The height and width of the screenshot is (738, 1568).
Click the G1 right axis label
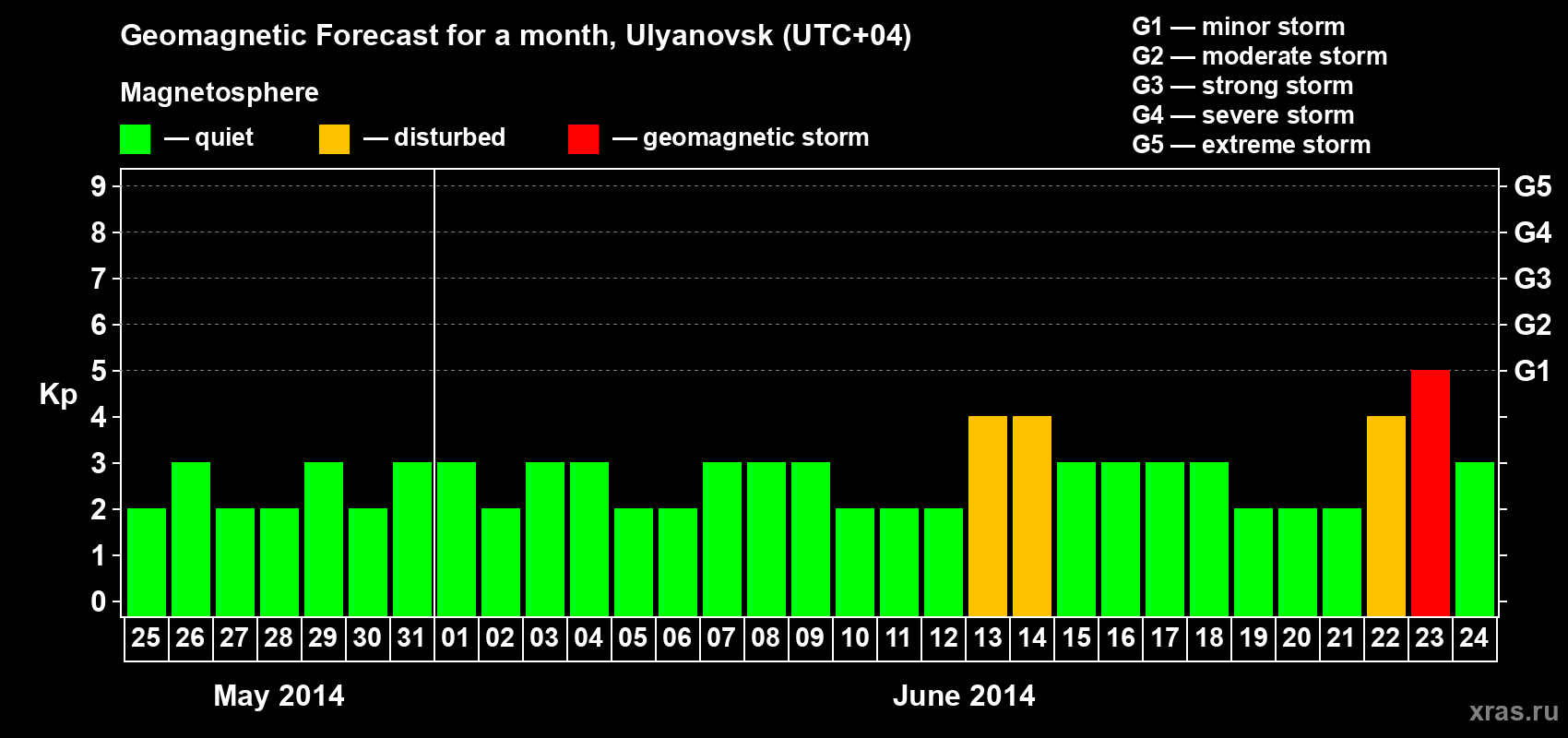pyautogui.click(x=1532, y=371)
